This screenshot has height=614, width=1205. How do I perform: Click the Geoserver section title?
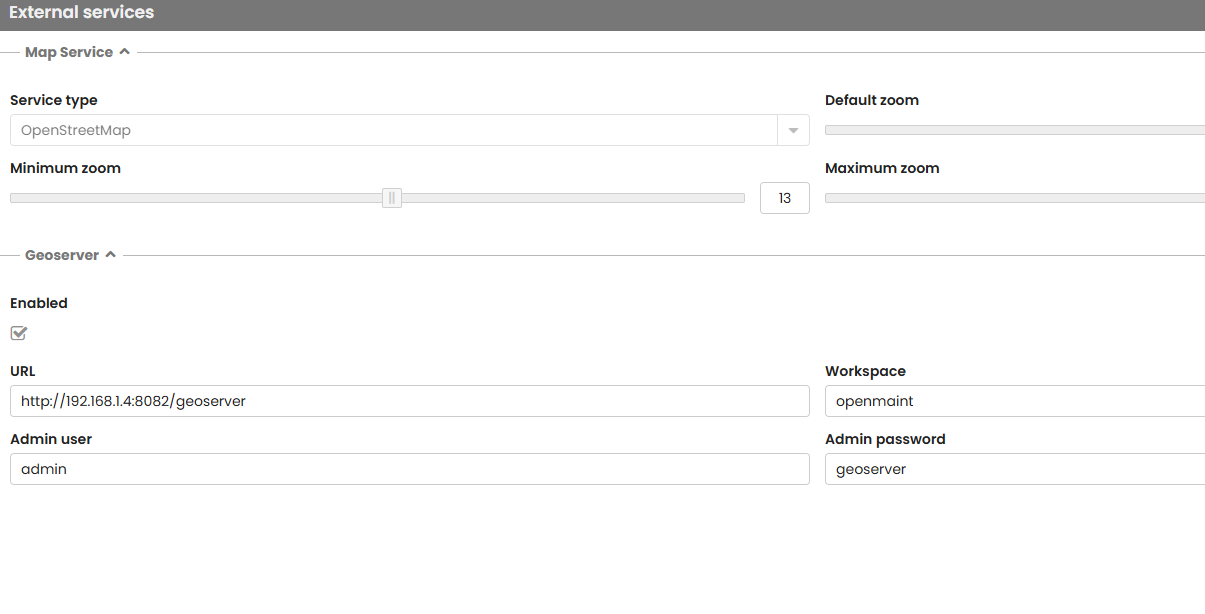(x=62, y=255)
